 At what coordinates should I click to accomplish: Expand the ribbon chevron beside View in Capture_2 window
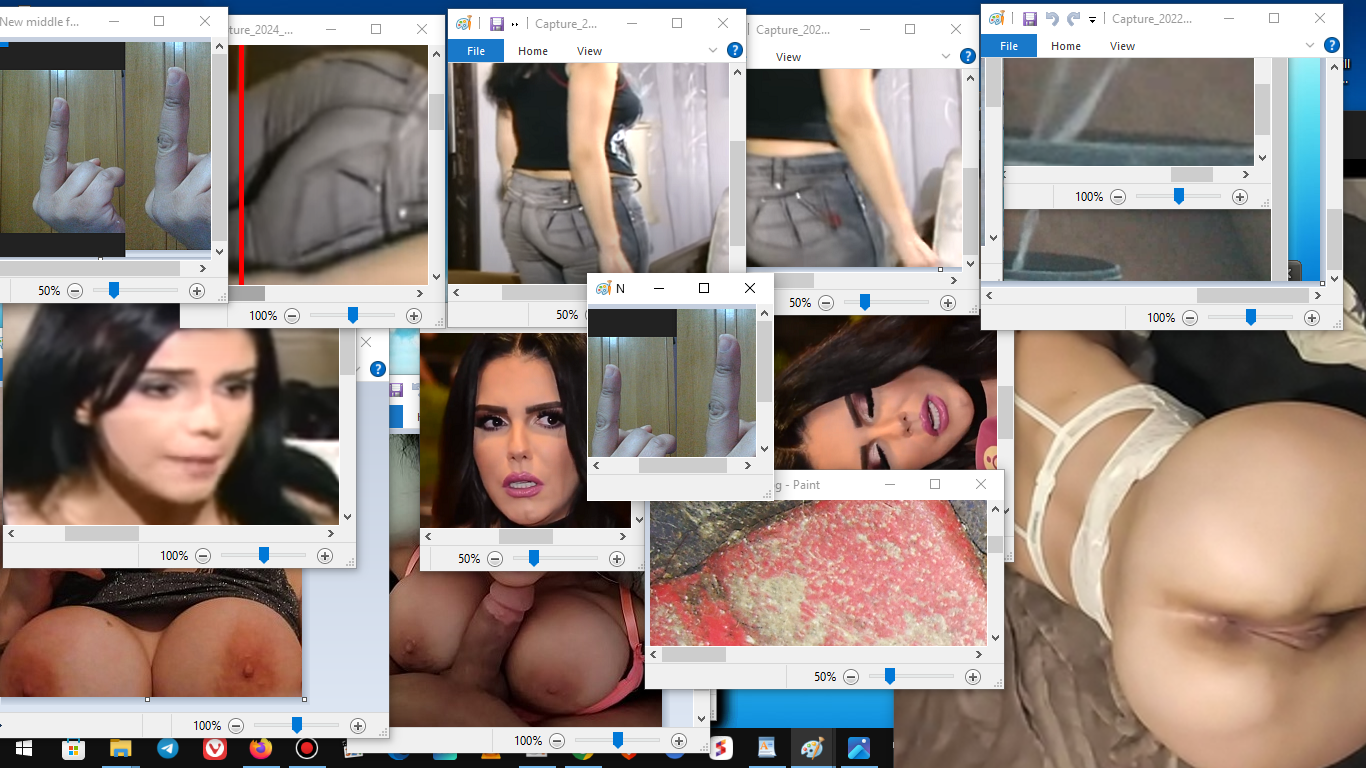[x=713, y=50]
